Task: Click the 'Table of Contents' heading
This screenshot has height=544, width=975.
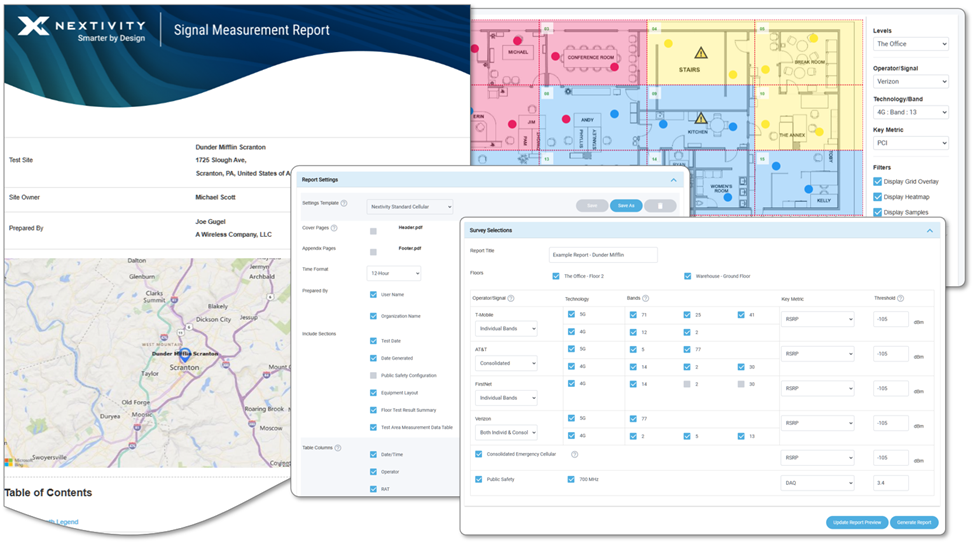Action: coord(48,492)
